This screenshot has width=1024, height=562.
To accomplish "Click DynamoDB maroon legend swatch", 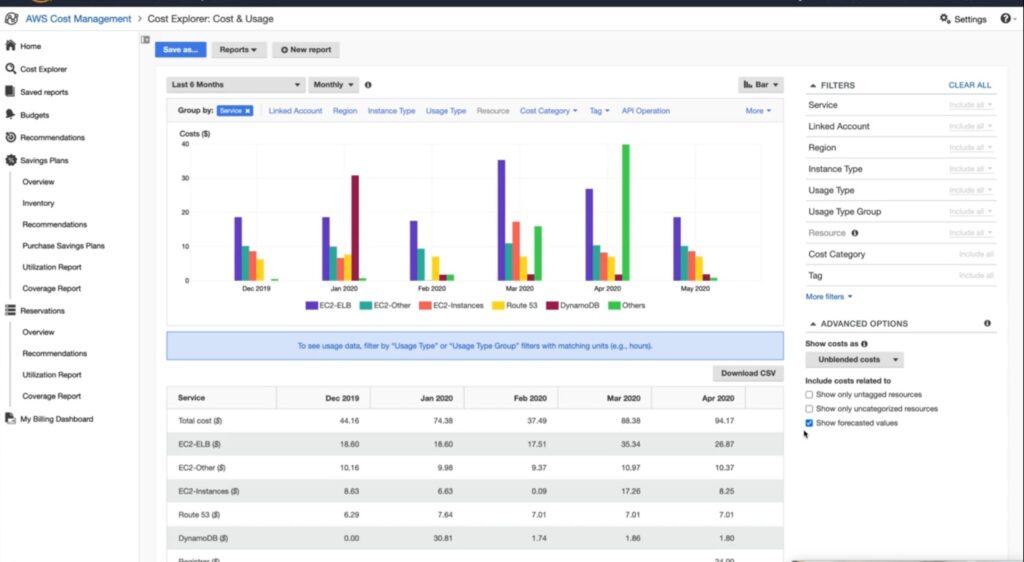I will coord(552,305).
